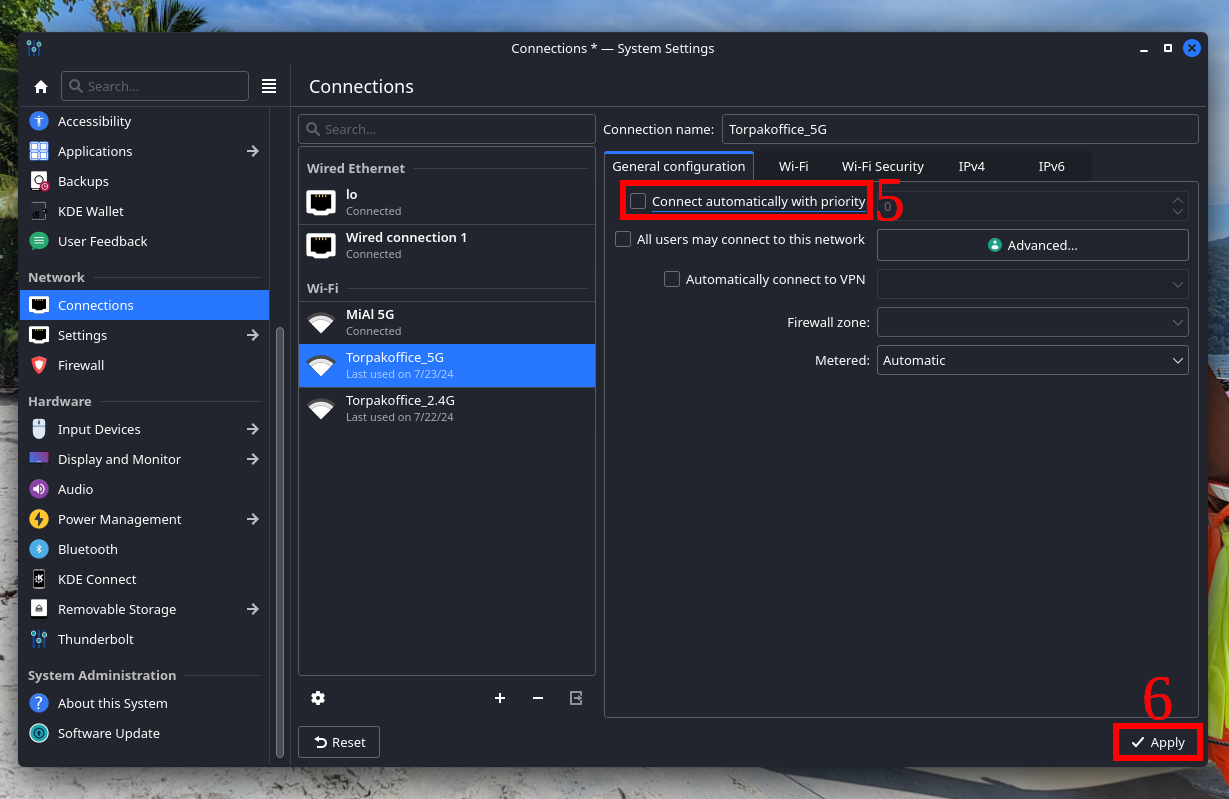This screenshot has height=799, width=1229.
Task: Open the hamburger menu beside search
Action: (x=269, y=86)
